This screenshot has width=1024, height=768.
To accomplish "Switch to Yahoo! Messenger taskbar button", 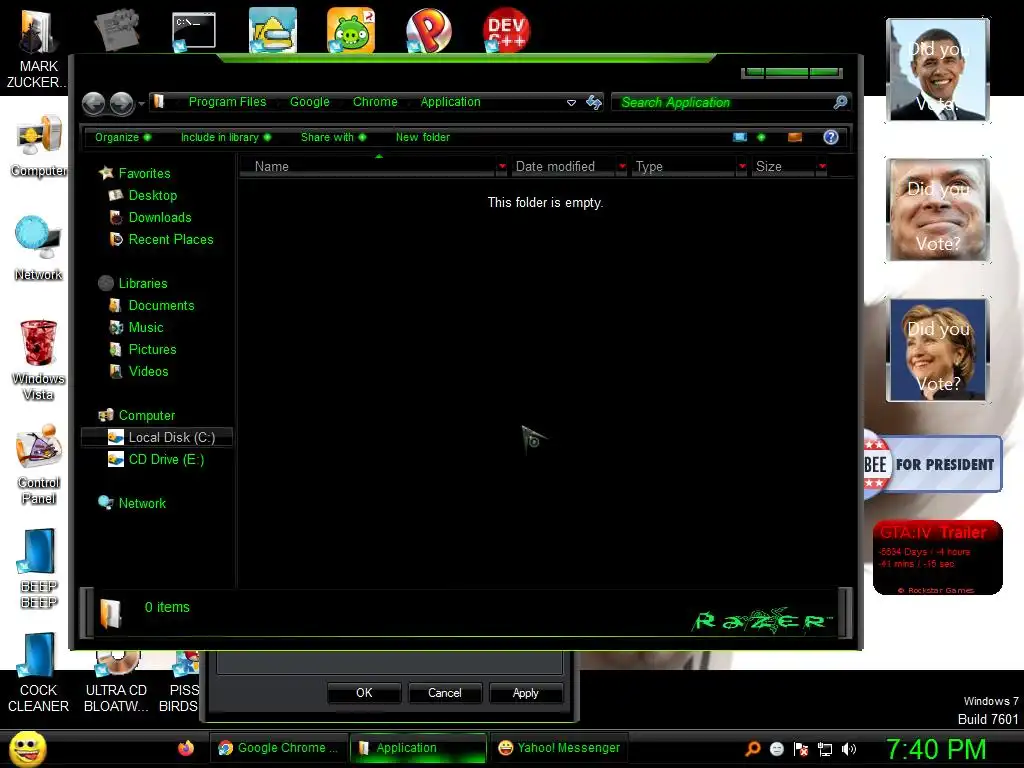I will [x=560, y=748].
